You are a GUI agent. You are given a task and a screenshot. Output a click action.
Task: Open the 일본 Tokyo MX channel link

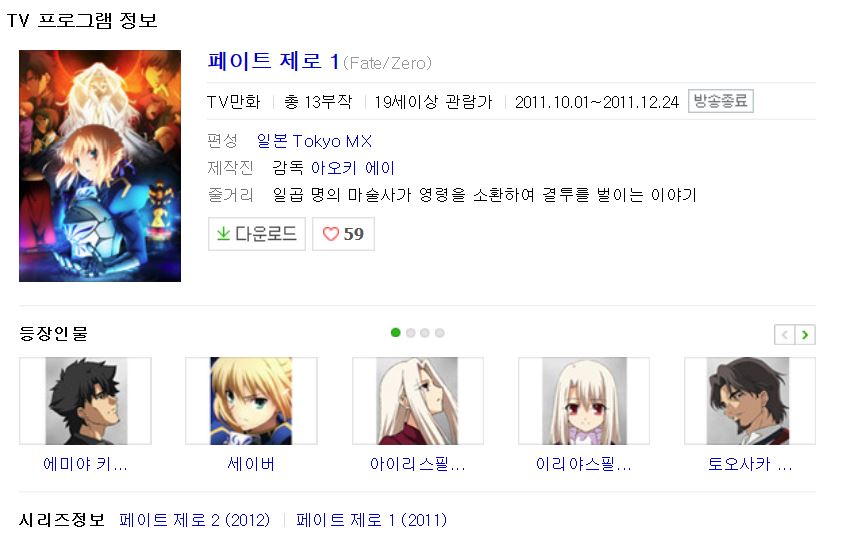click(x=314, y=141)
